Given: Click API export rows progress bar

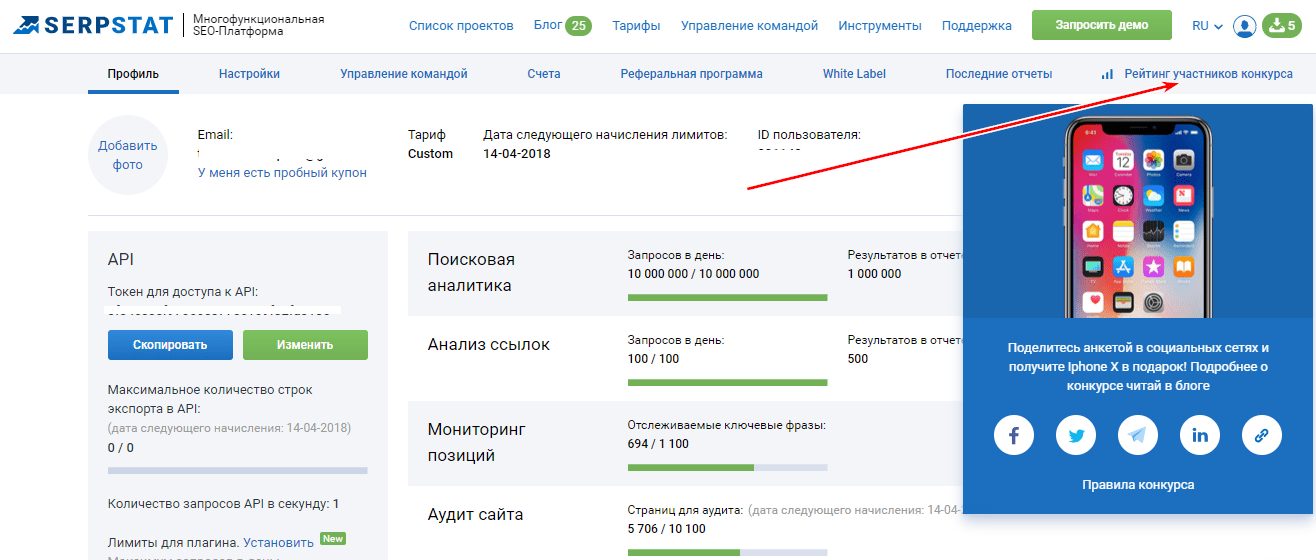Looking at the screenshot, I should coord(237,470).
